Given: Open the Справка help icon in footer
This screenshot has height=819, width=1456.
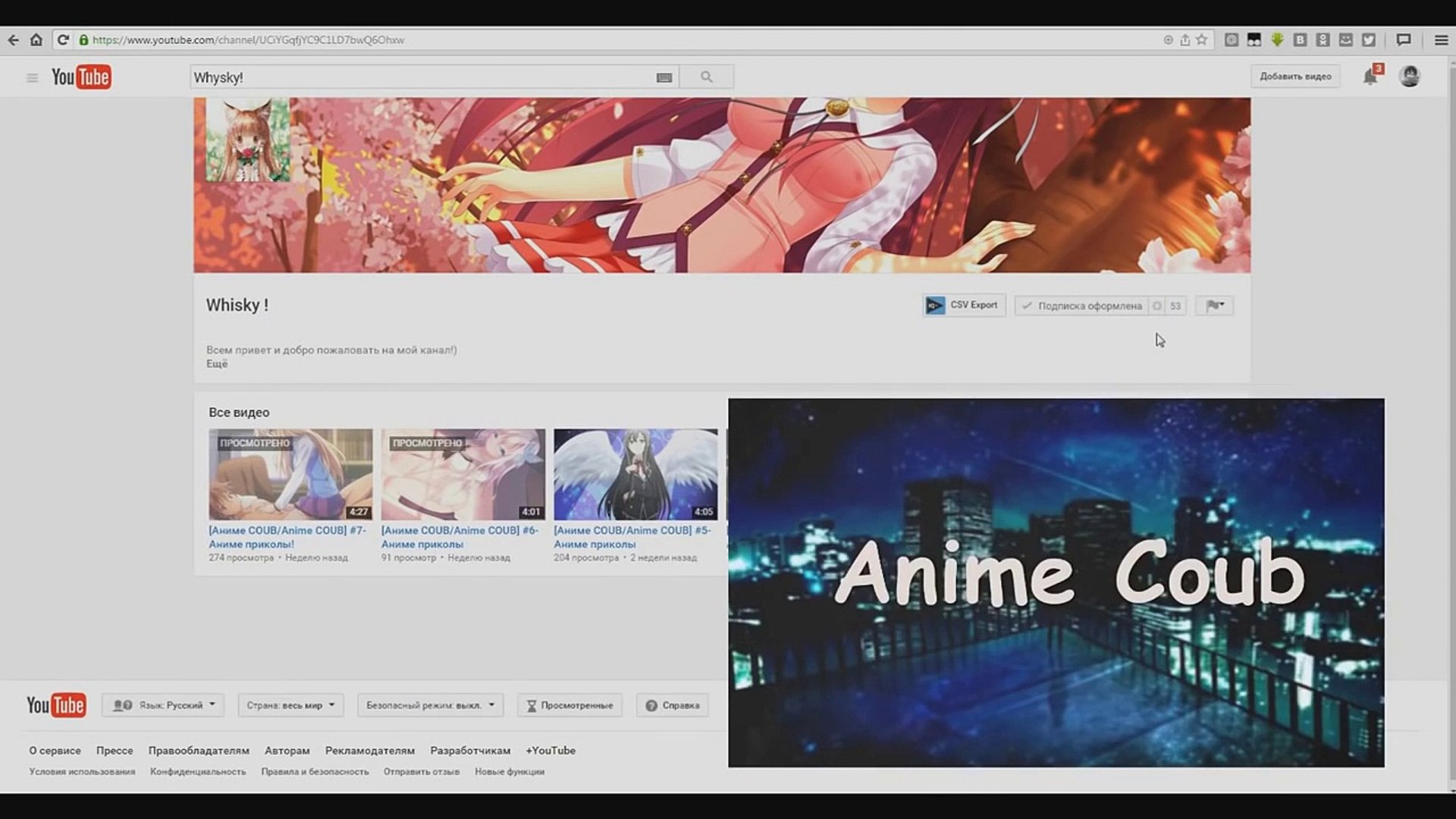Looking at the screenshot, I should click(652, 705).
